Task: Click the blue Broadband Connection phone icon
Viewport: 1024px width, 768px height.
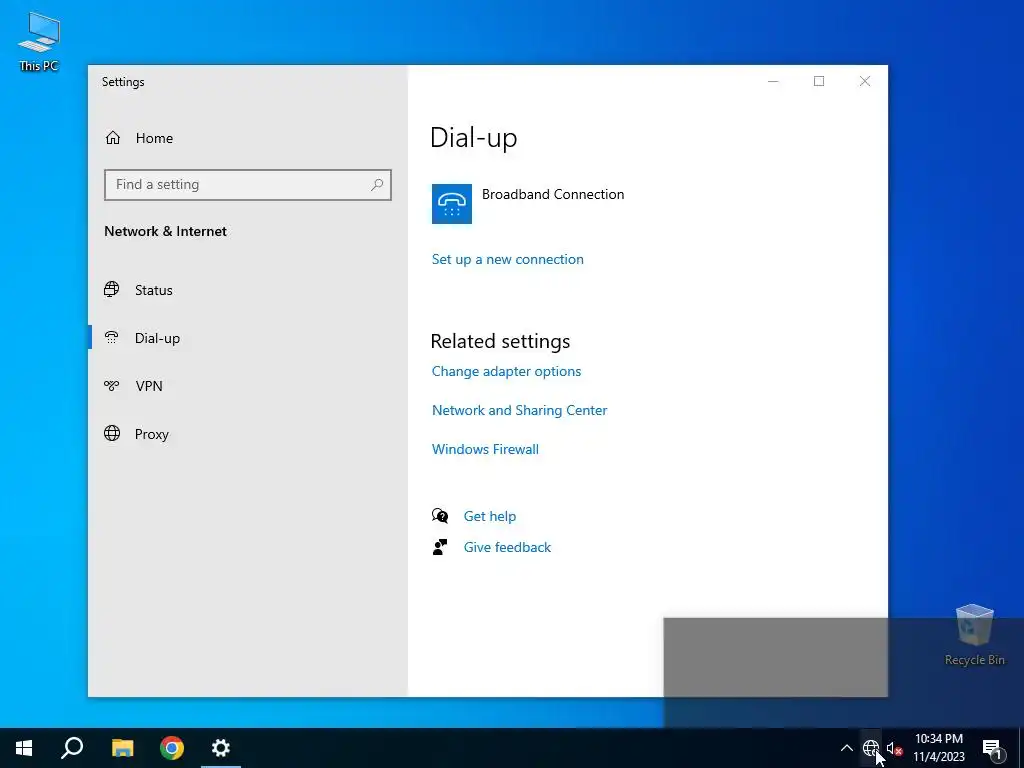Action: [452, 204]
